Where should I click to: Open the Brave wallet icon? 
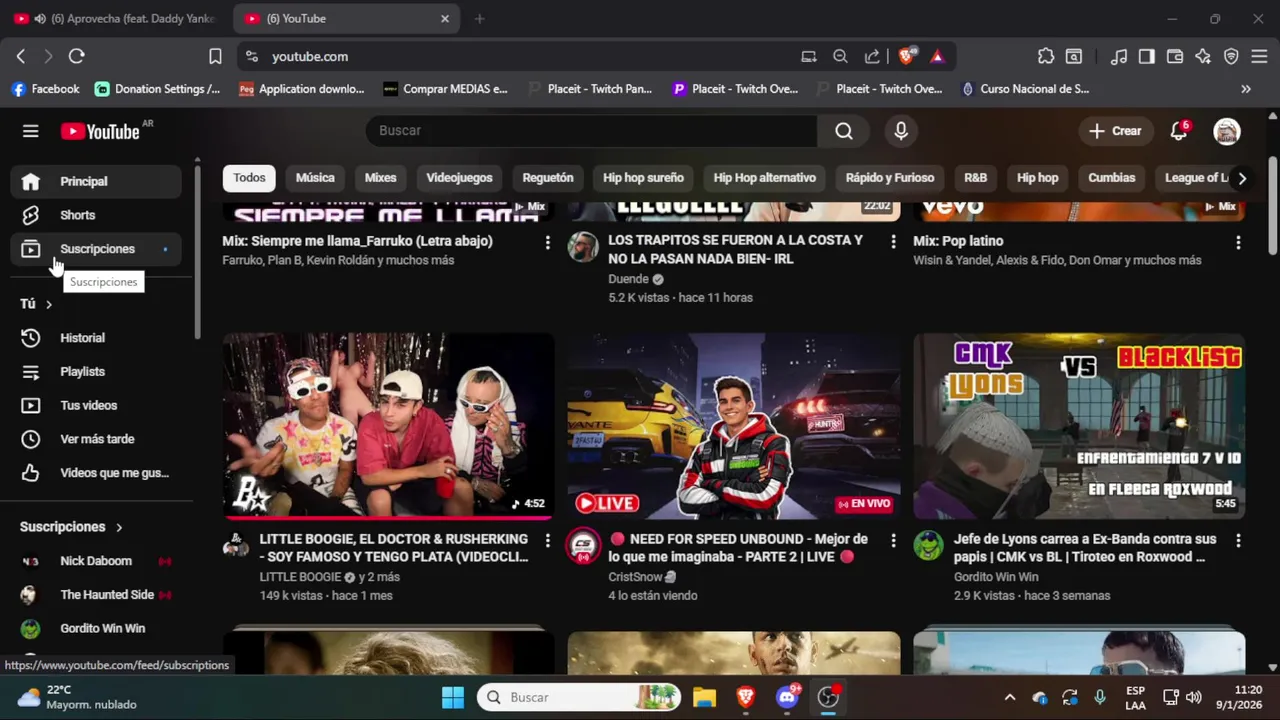coord(1175,57)
